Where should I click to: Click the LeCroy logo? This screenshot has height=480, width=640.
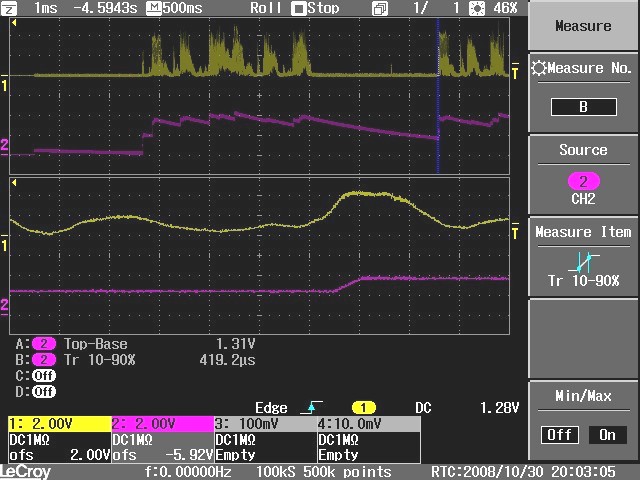(x=26, y=472)
